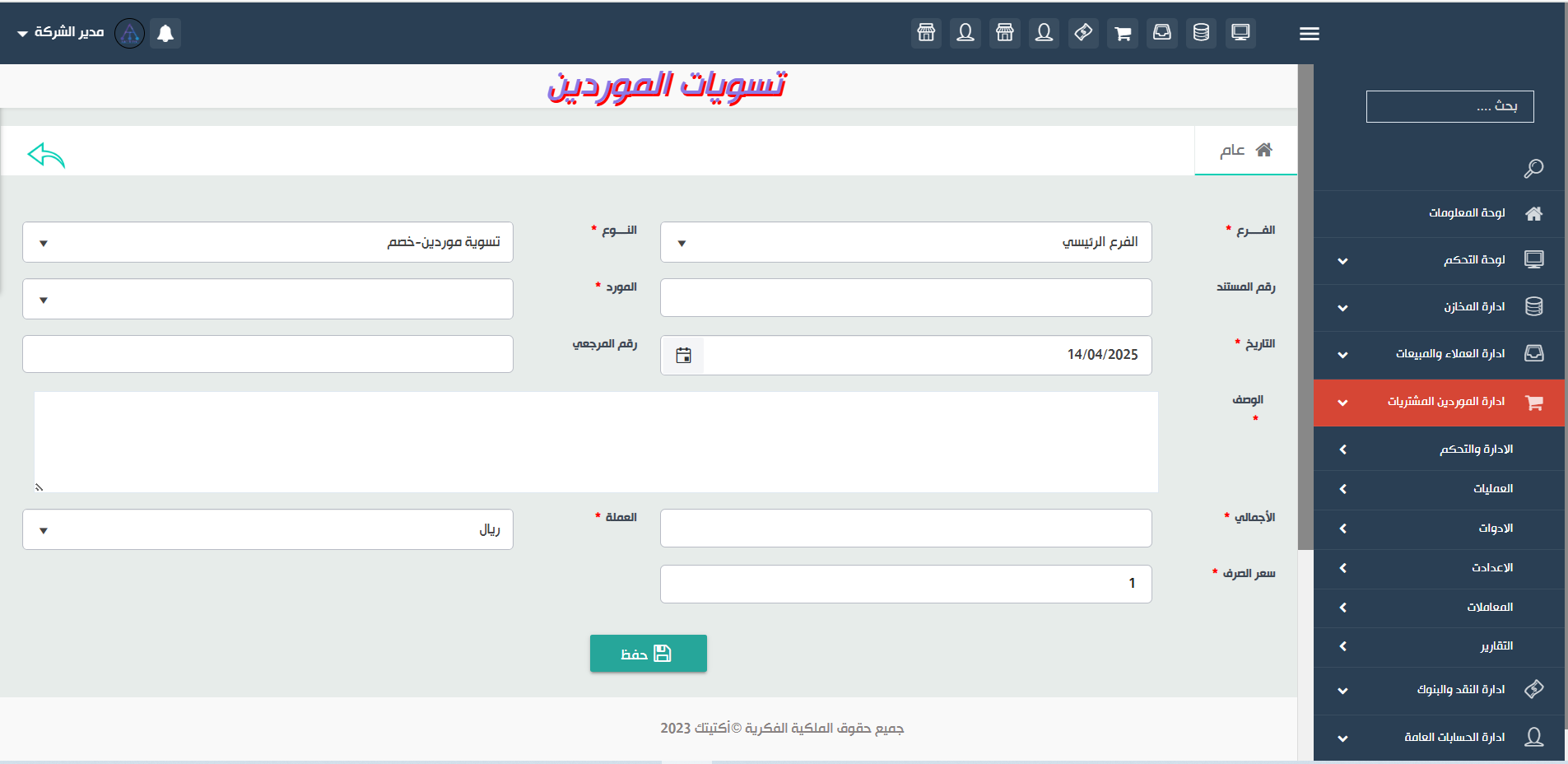Click the cart icon beside ادارة الموردين المشتريات
The width and height of the screenshot is (1568, 764).
[x=1533, y=403]
